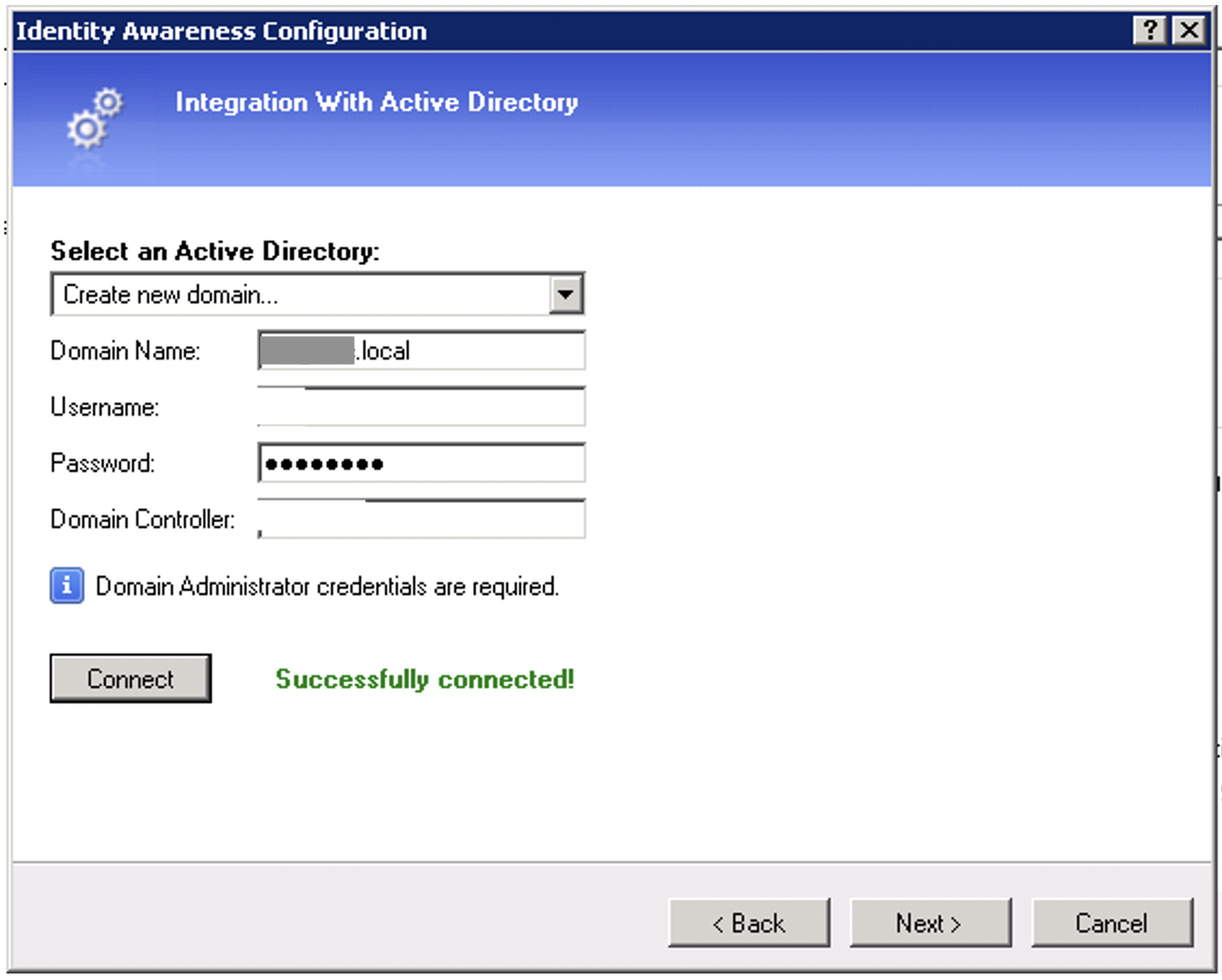This screenshot has width=1222, height=980.
Task: Click the Back button
Action: [749, 923]
